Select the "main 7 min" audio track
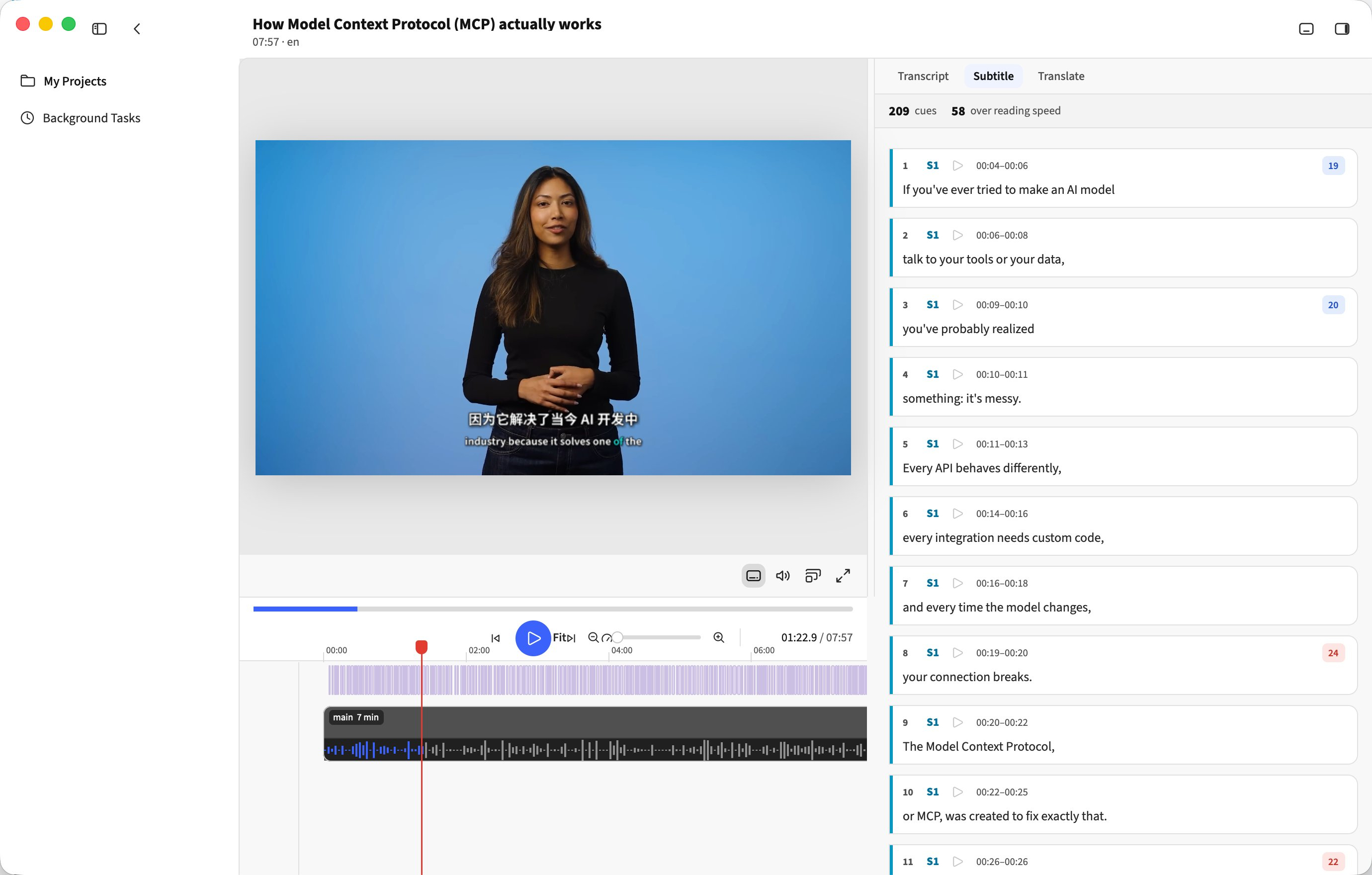 tap(595, 734)
